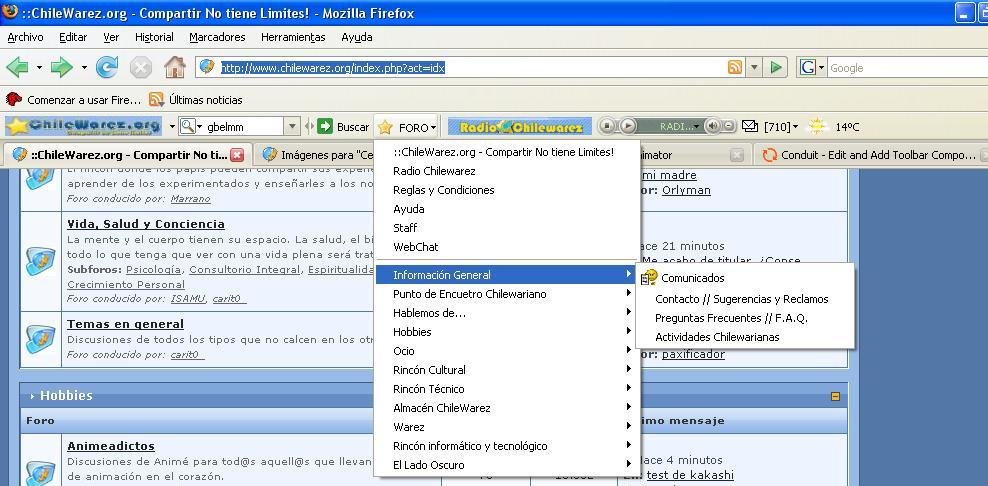Screen dimensions: 988x486
Task: Open moderator ISAMU profile link
Action: click(188, 299)
